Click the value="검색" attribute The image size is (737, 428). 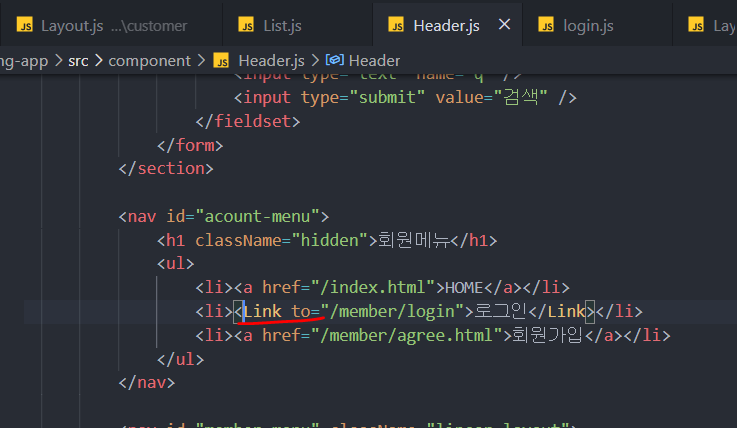pos(491,98)
